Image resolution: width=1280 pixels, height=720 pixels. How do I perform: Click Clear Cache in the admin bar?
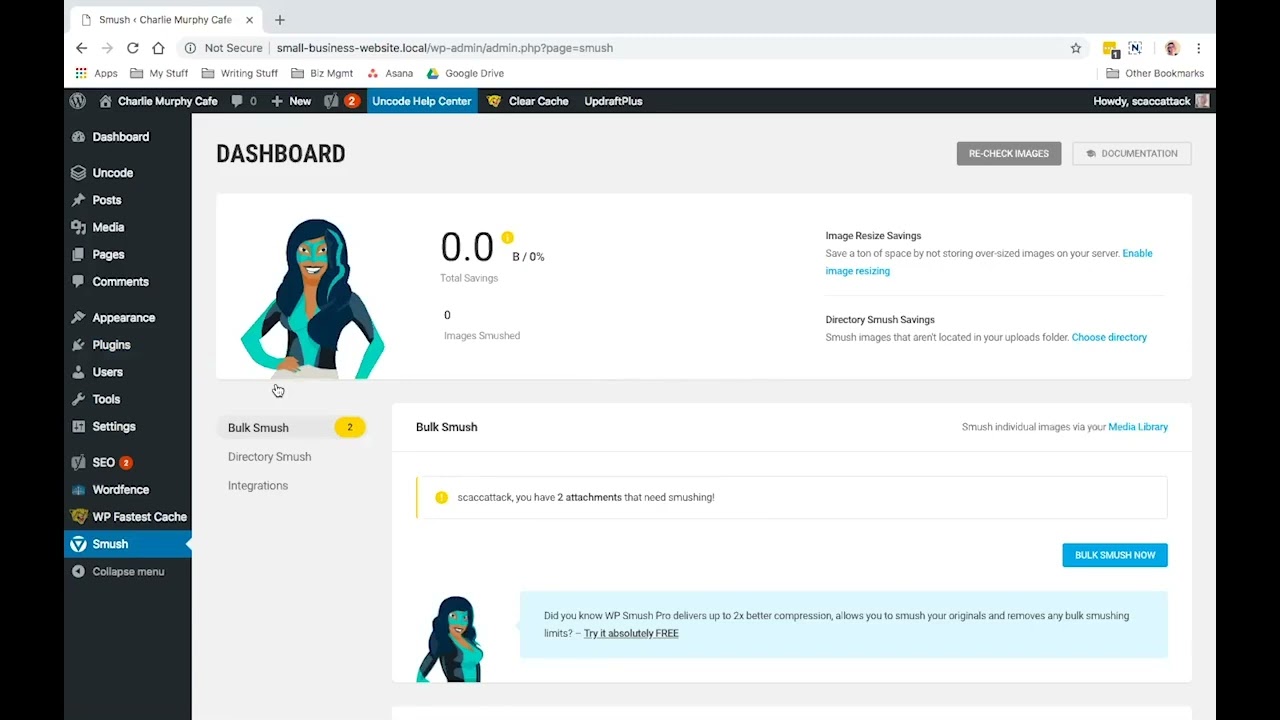click(x=528, y=101)
